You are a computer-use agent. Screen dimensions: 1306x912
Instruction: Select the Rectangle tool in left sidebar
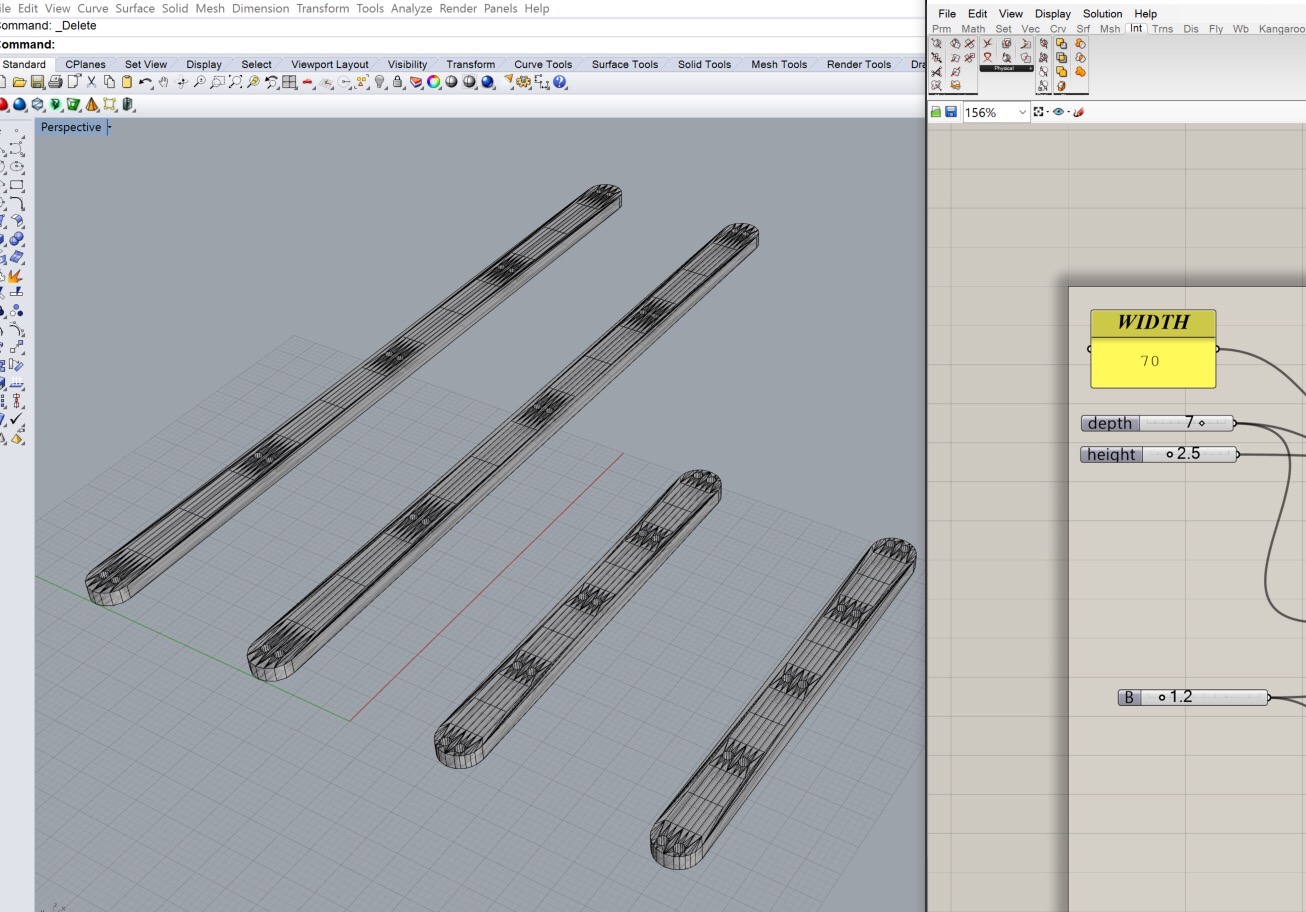[x=16, y=185]
